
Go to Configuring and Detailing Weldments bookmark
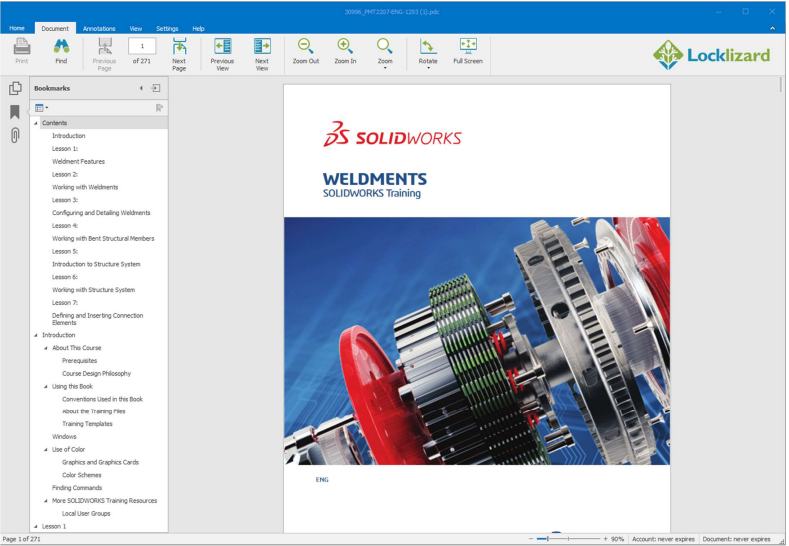tap(101, 213)
